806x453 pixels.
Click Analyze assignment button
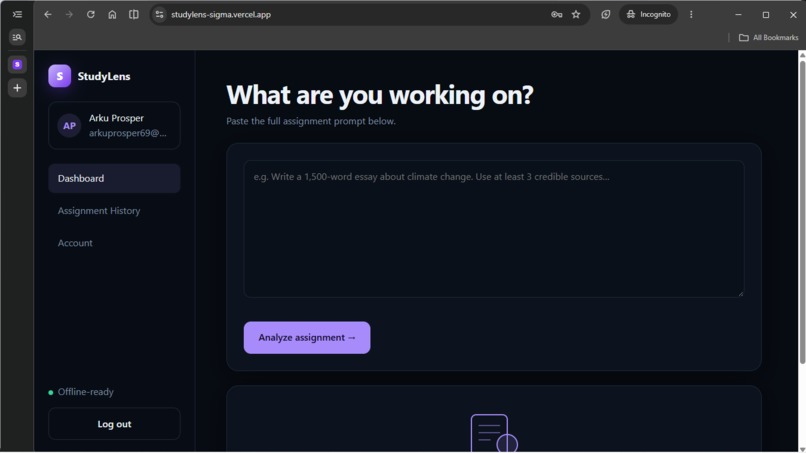click(x=307, y=337)
